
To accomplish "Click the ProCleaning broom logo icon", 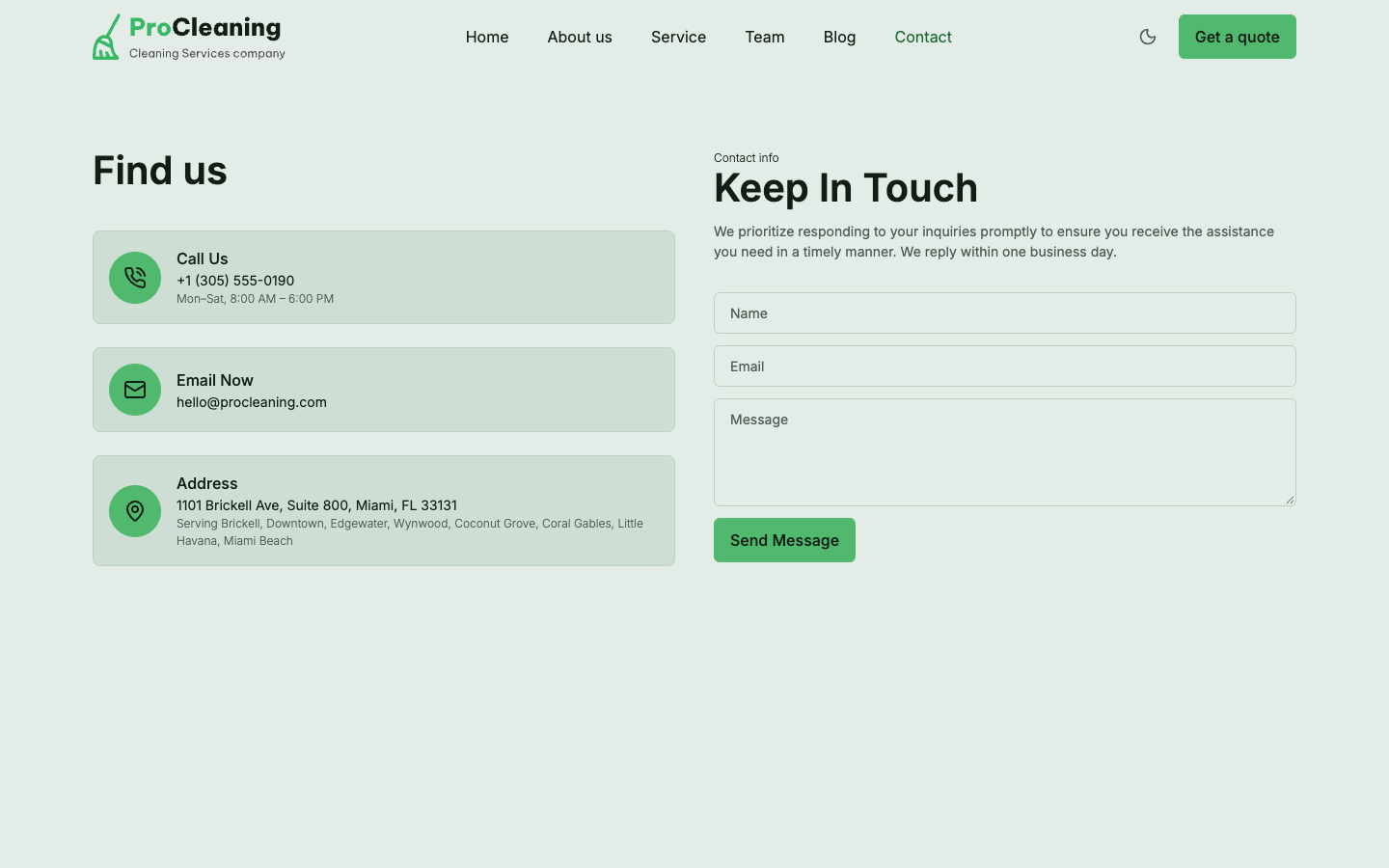I will [x=106, y=37].
